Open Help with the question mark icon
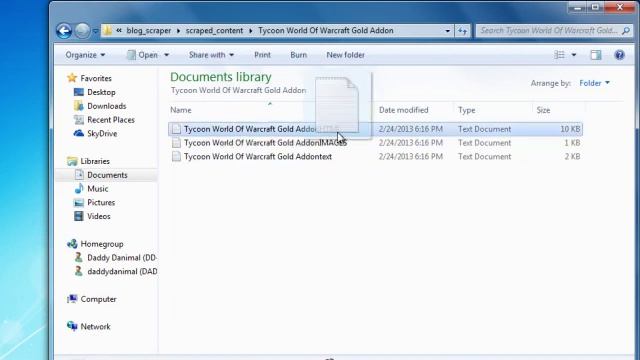The height and width of the screenshot is (360, 640). click(x=620, y=55)
